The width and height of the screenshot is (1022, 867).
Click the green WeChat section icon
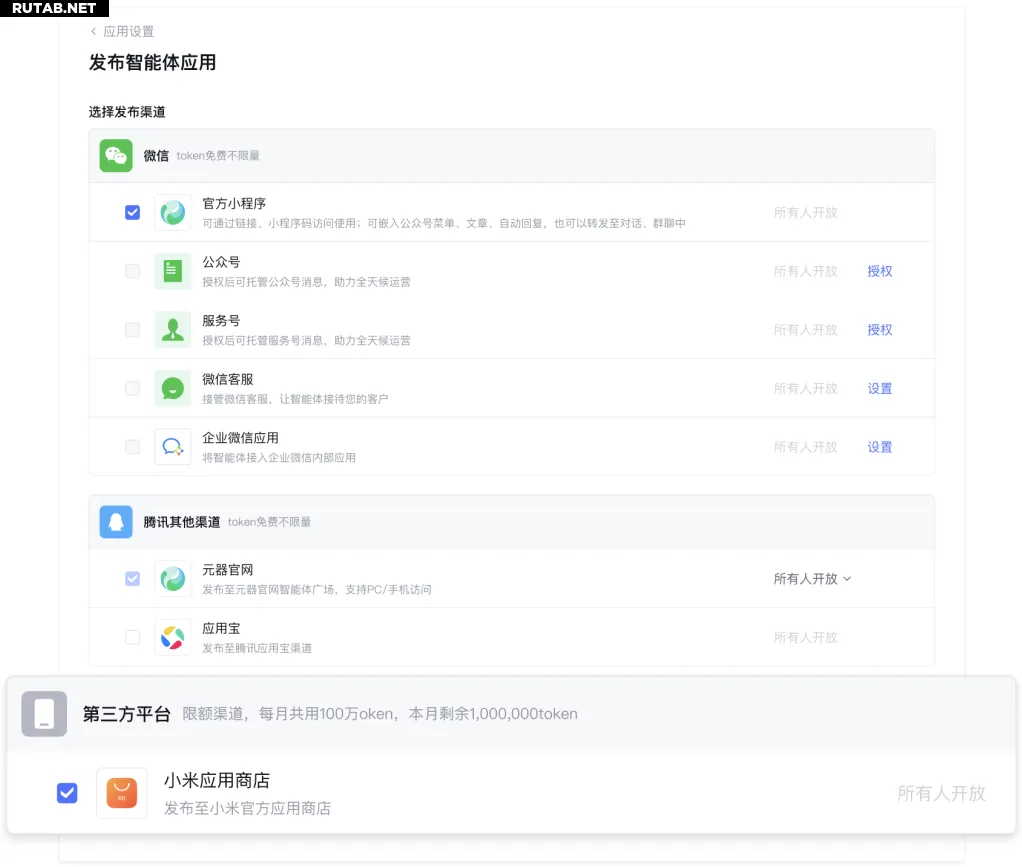[116, 156]
